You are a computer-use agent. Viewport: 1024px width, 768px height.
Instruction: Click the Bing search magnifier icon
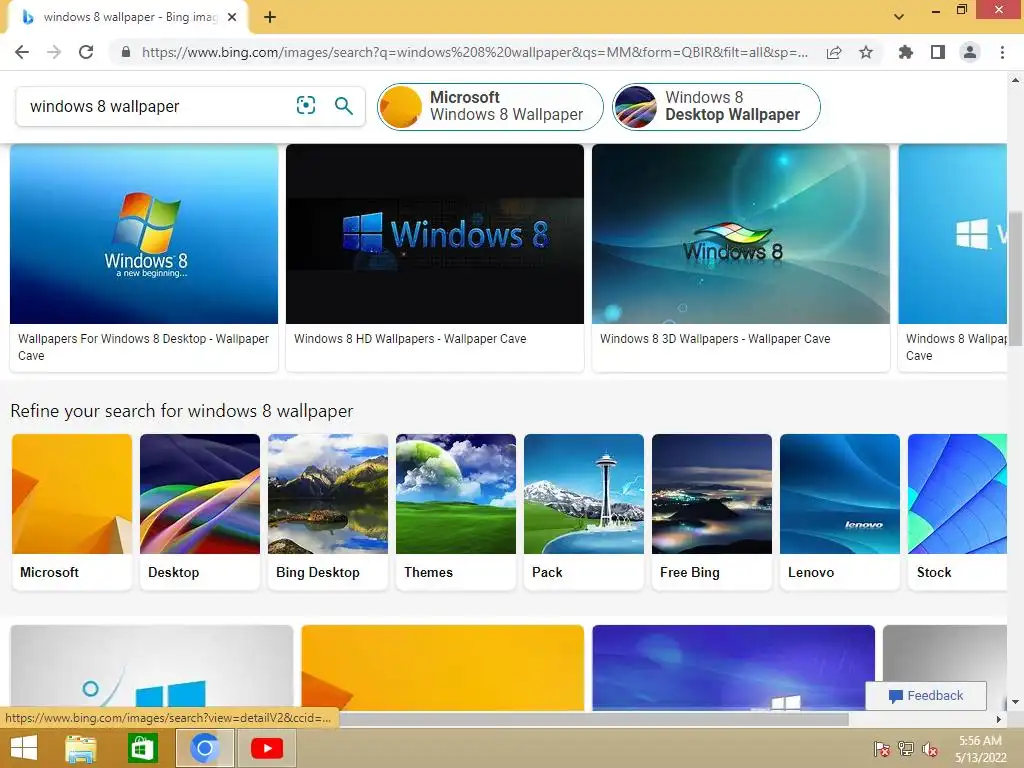click(344, 105)
